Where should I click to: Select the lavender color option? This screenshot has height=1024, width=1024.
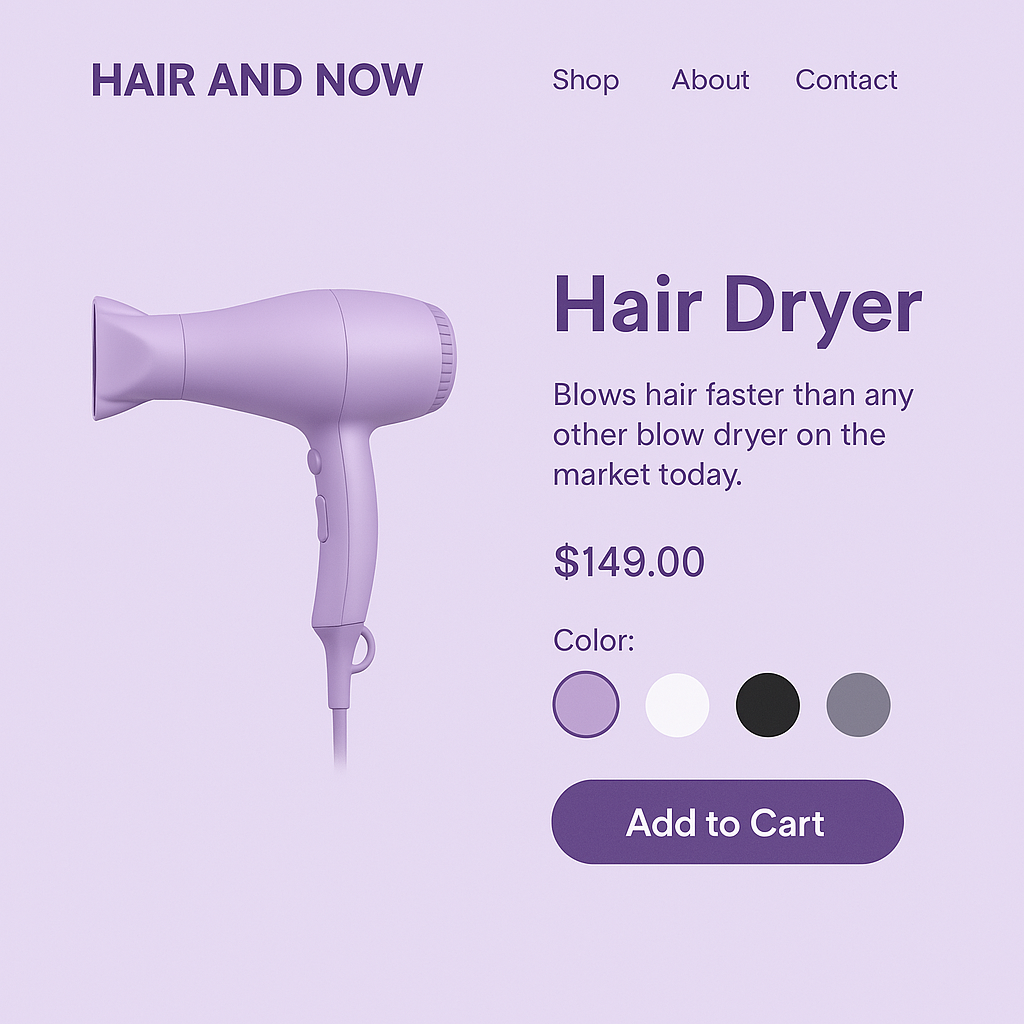[586, 705]
